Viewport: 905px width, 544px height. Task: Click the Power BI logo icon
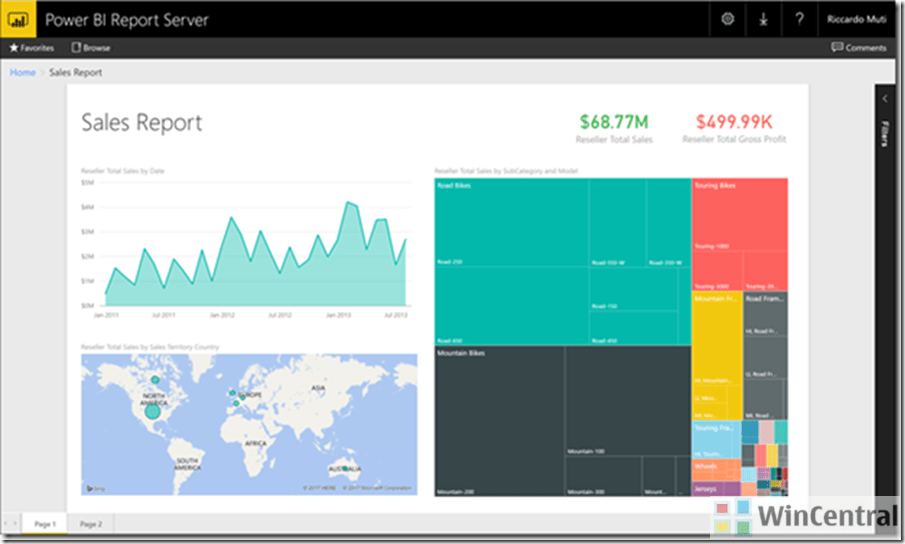18,20
